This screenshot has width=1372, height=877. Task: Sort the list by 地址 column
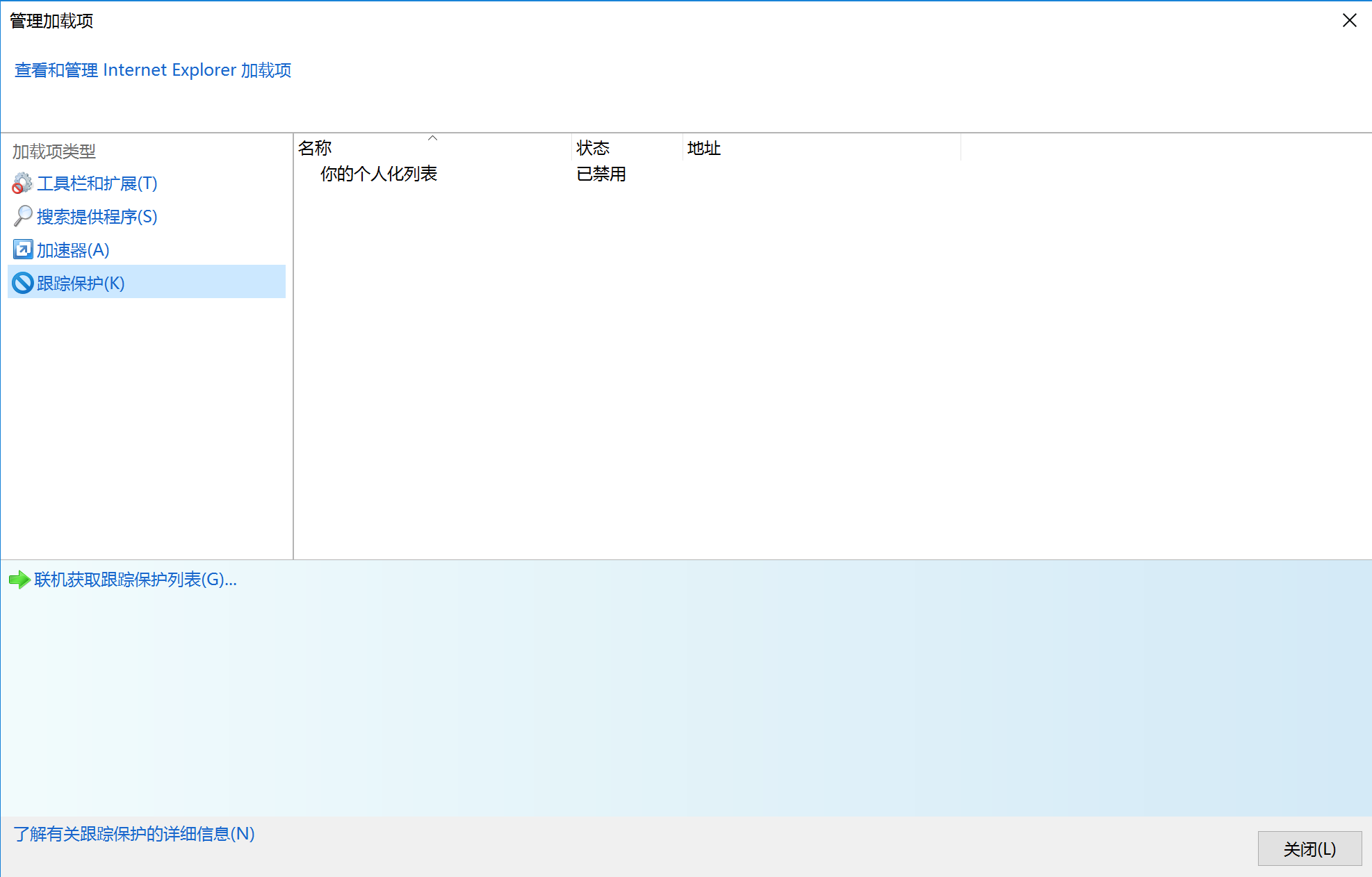click(703, 147)
